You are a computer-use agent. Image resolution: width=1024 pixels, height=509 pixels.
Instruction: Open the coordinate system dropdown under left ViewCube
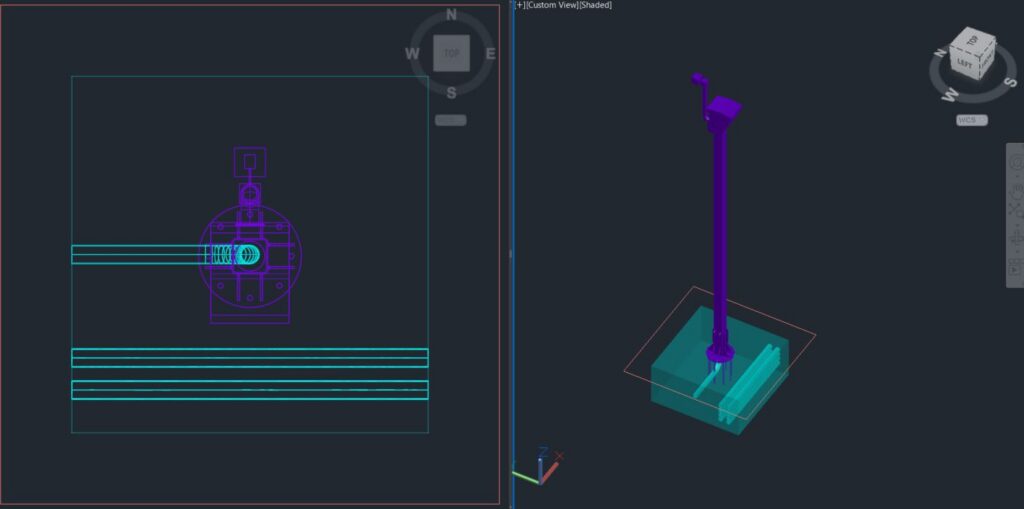(x=451, y=120)
